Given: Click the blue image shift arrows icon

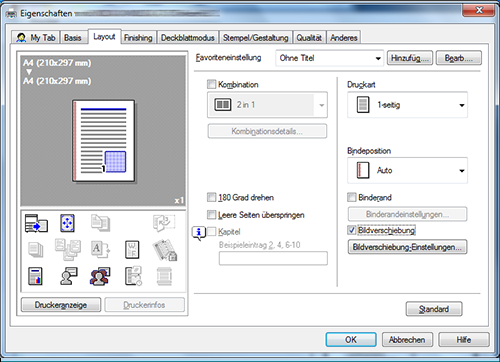Looking at the screenshot, I should point(67,223).
